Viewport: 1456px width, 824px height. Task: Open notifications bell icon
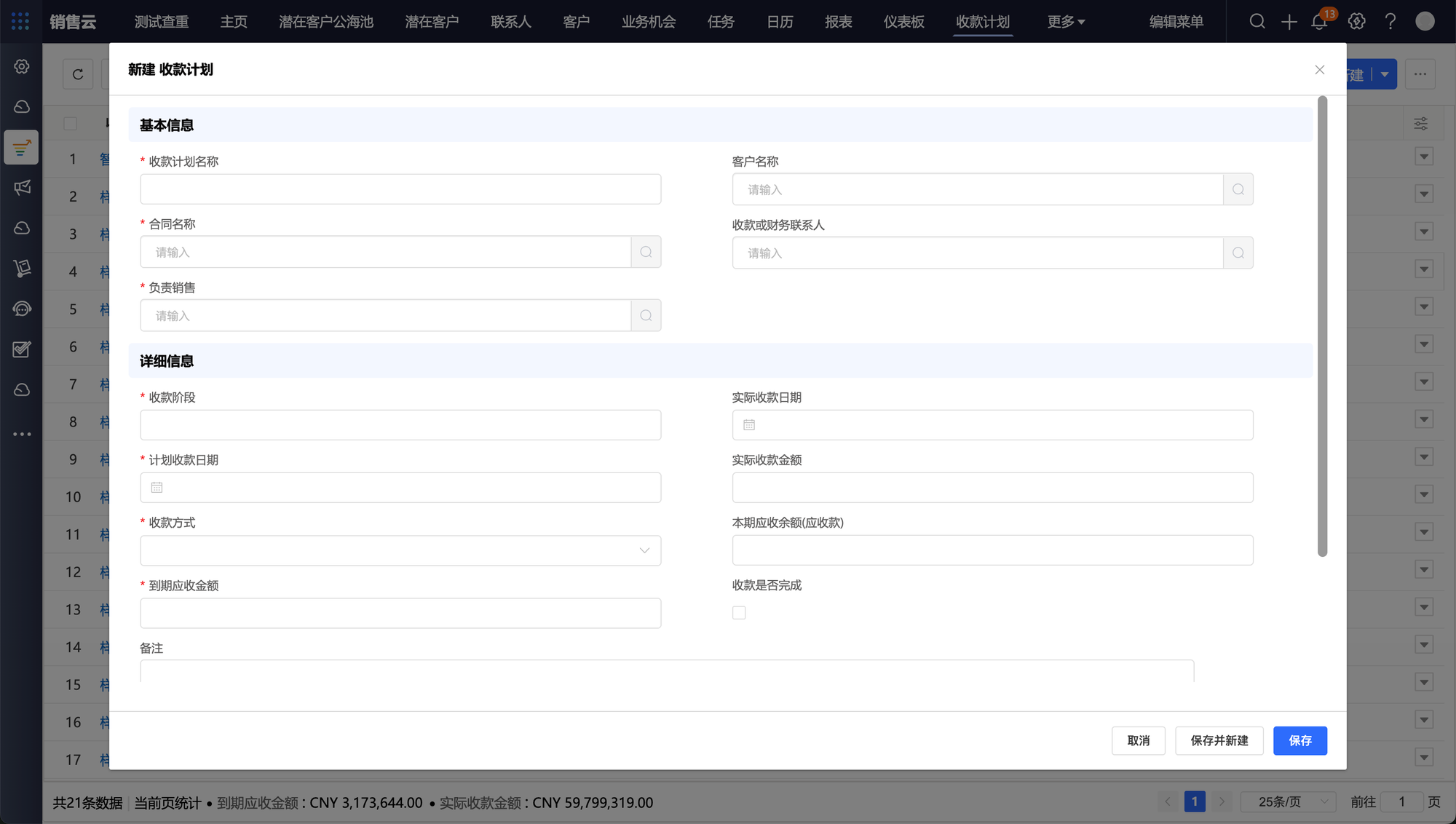click(1319, 21)
